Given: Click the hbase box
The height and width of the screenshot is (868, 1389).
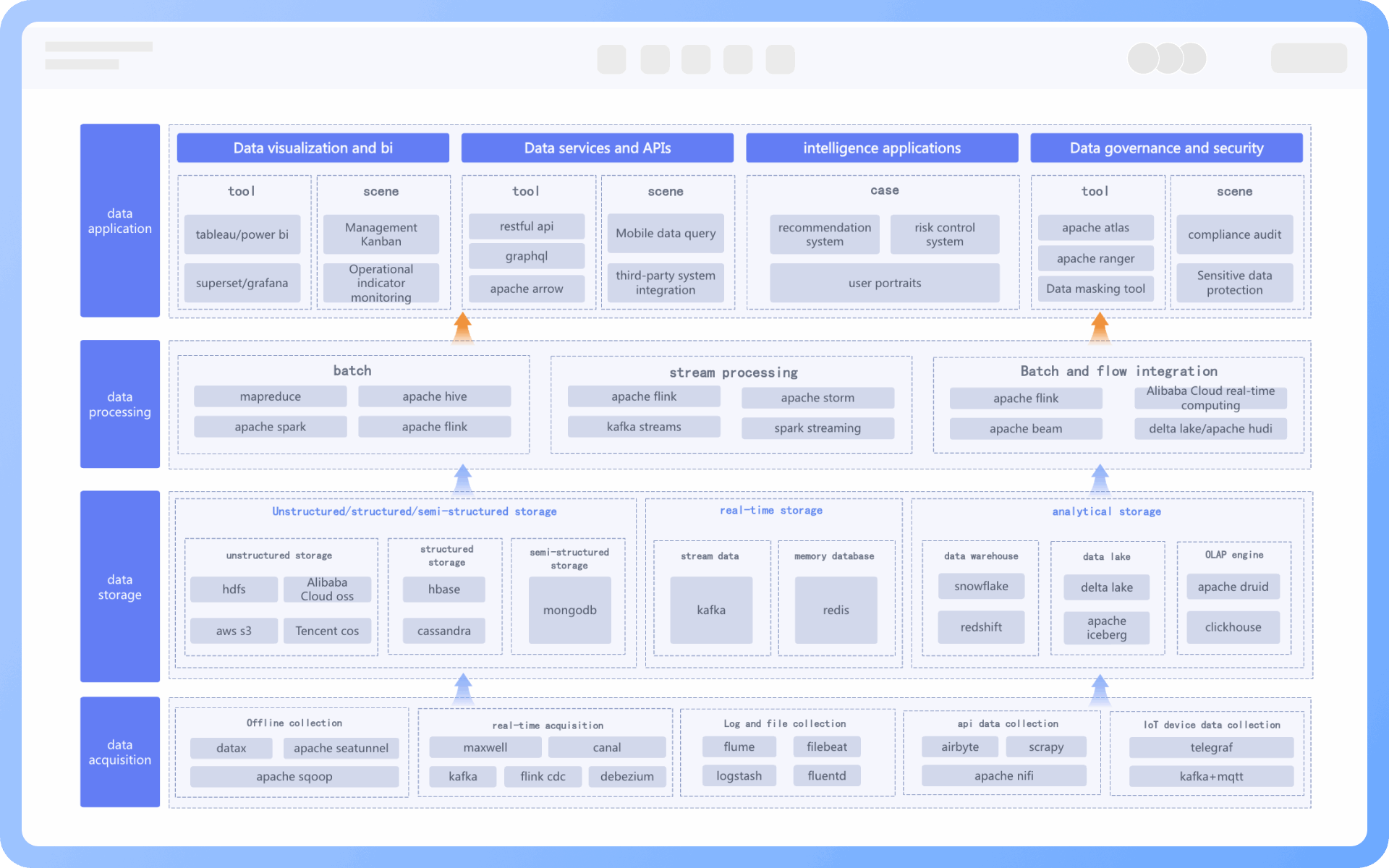Looking at the screenshot, I should point(444,590).
